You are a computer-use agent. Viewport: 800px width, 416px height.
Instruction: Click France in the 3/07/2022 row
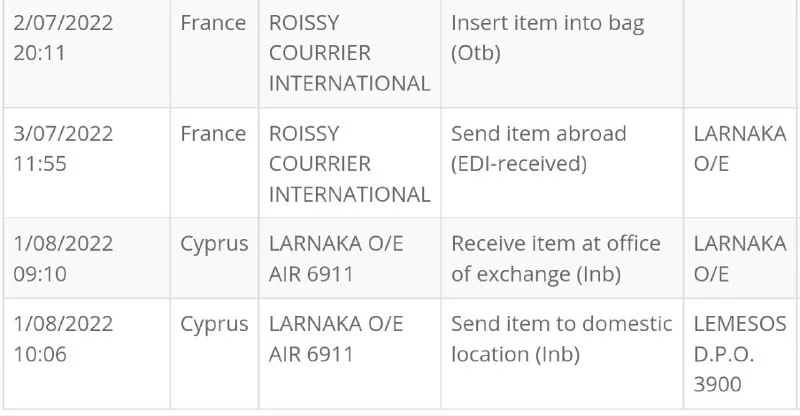coord(212,134)
